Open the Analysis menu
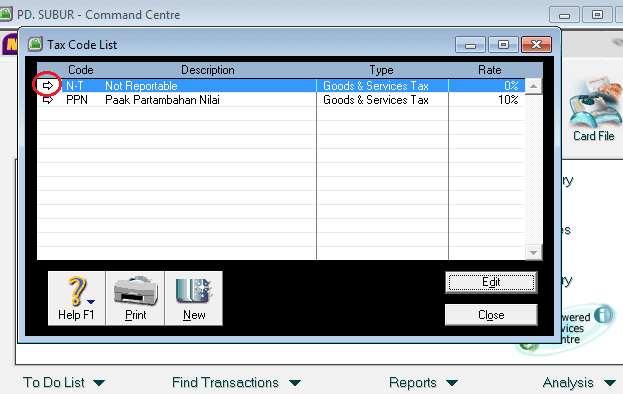 coord(568,382)
